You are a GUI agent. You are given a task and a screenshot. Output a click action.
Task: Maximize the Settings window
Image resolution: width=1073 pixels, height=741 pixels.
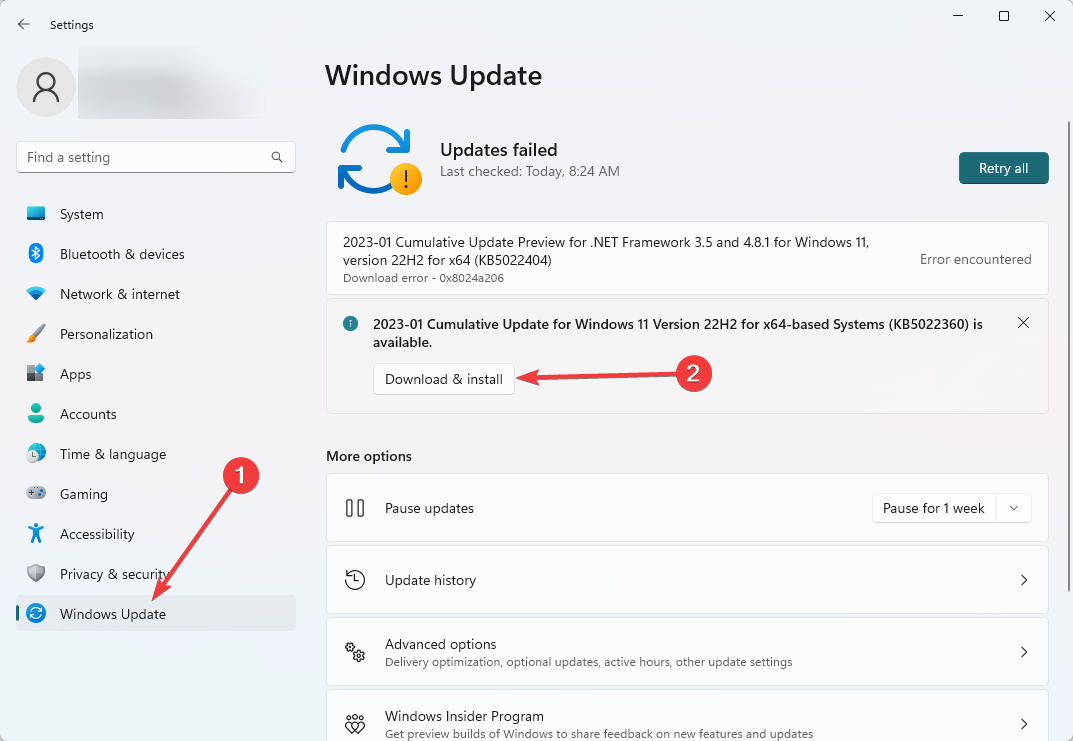click(1004, 16)
